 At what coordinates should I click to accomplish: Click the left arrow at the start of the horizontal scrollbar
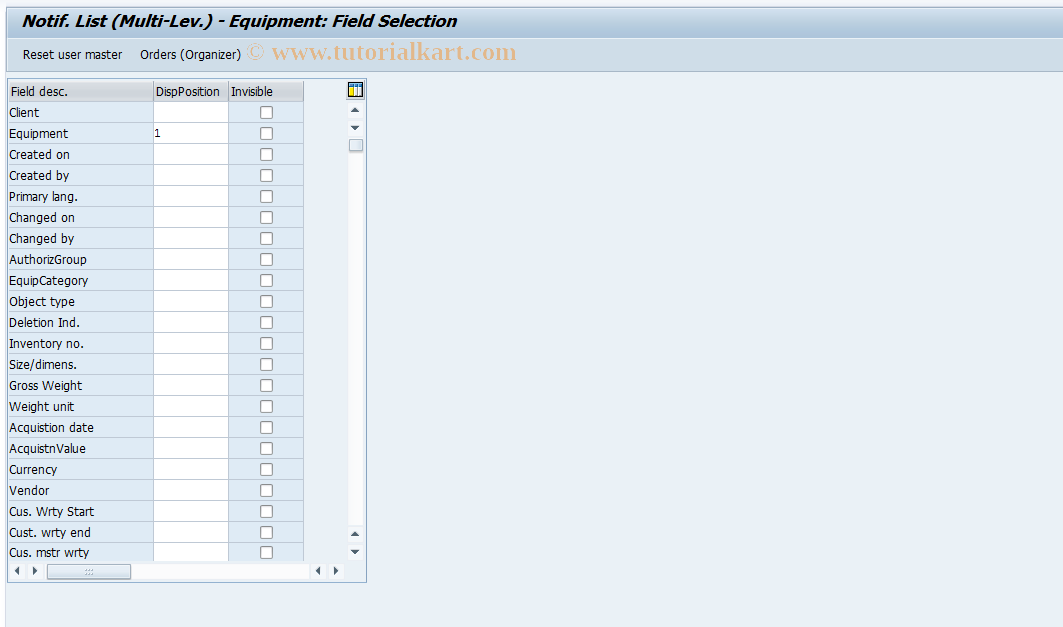click(18, 571)
